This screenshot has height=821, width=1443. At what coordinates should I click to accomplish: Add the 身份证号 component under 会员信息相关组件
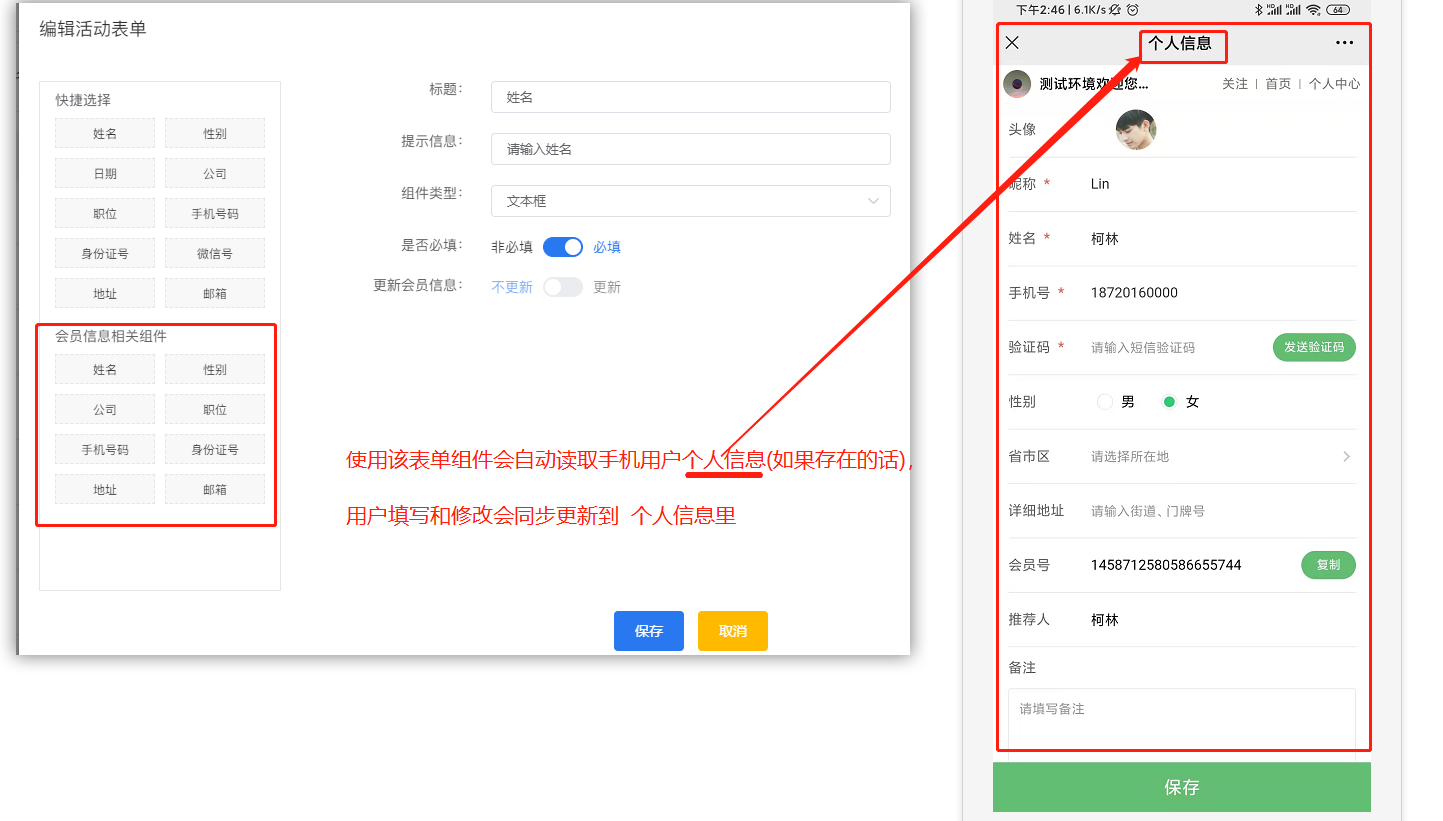(x=215, y=449)
